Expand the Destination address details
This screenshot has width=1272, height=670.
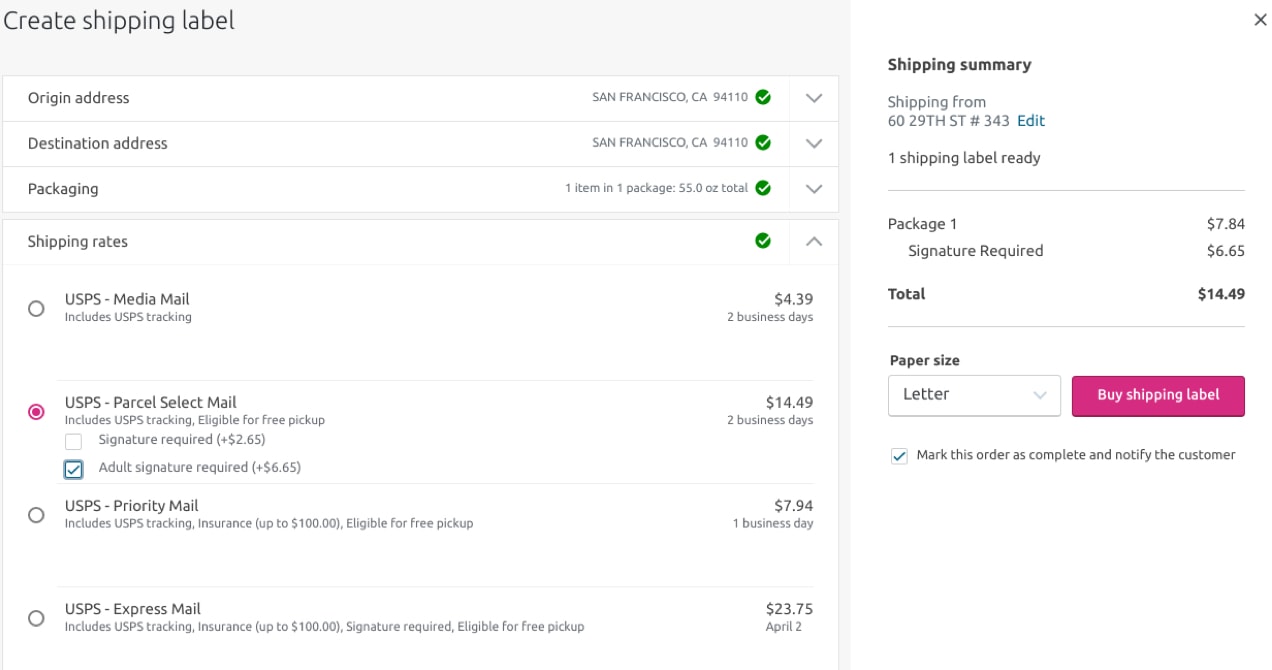pos(813,142)
